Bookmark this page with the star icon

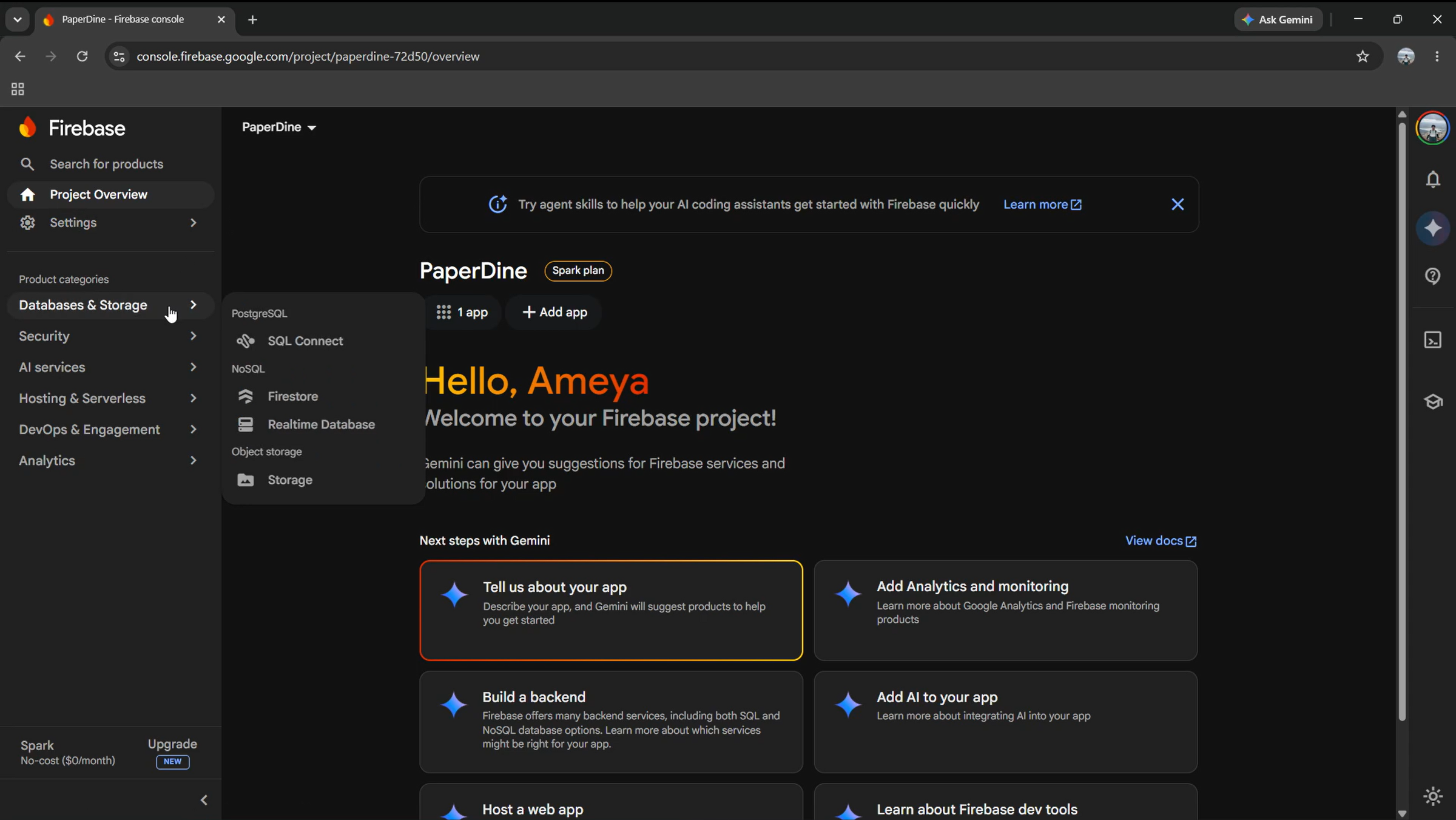1363,56
